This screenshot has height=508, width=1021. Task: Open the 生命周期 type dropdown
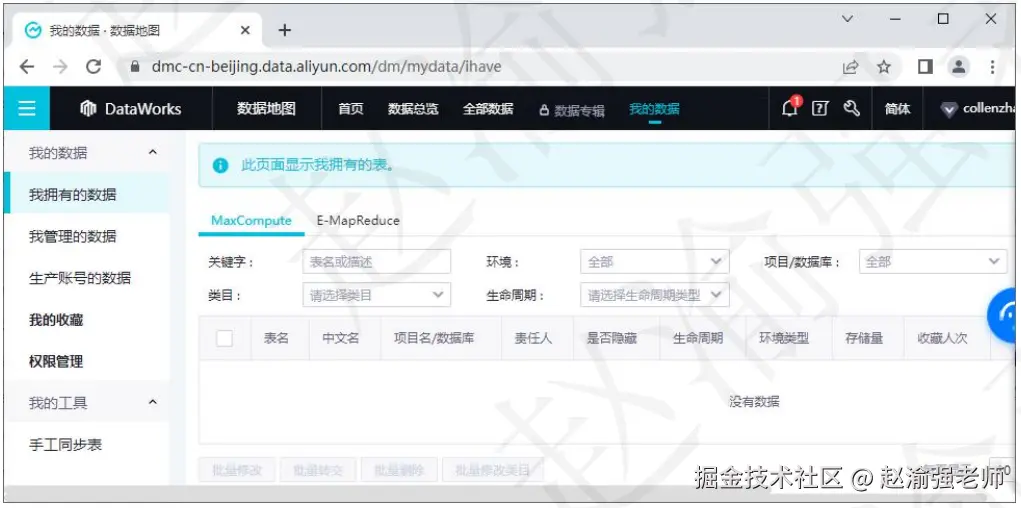[x=654, y=295]
